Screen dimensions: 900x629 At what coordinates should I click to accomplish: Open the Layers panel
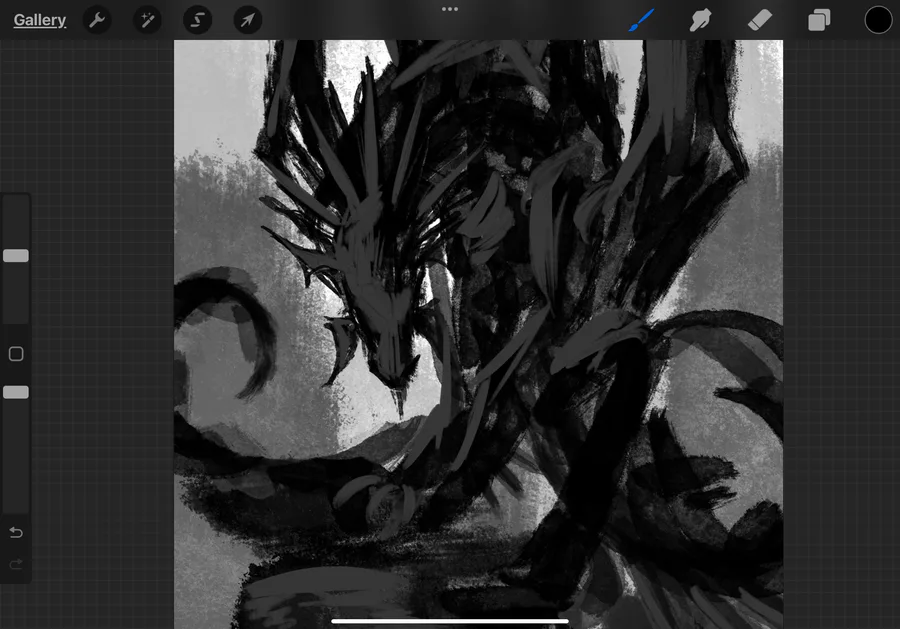tap(819, 20)
